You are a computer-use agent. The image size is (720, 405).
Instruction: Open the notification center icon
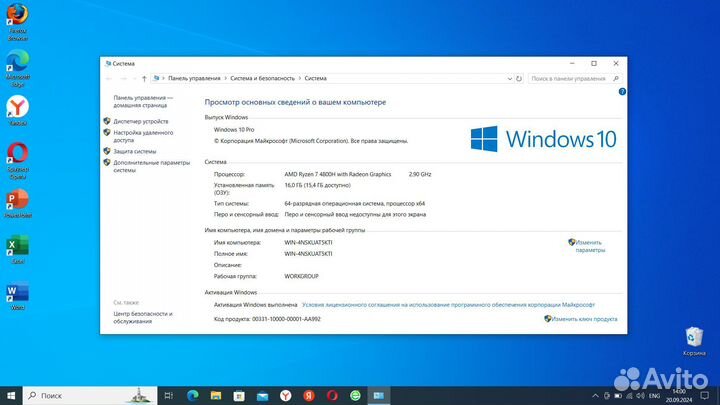(x=704, y=396)
